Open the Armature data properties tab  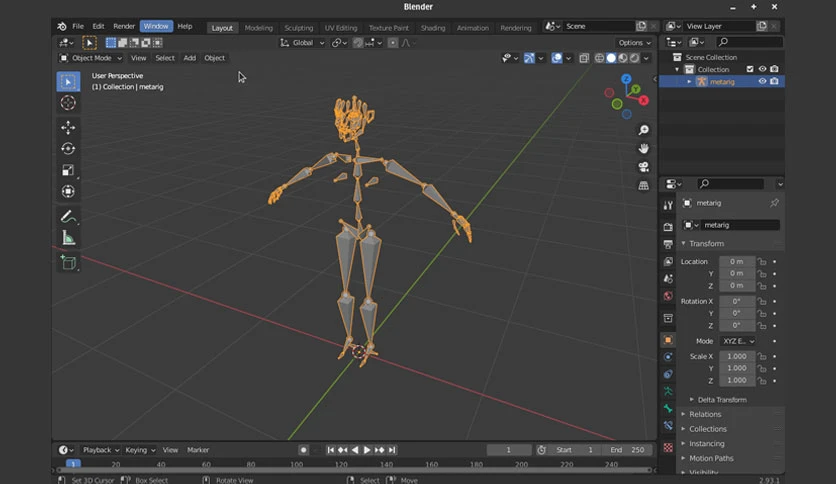click(668, 391)
